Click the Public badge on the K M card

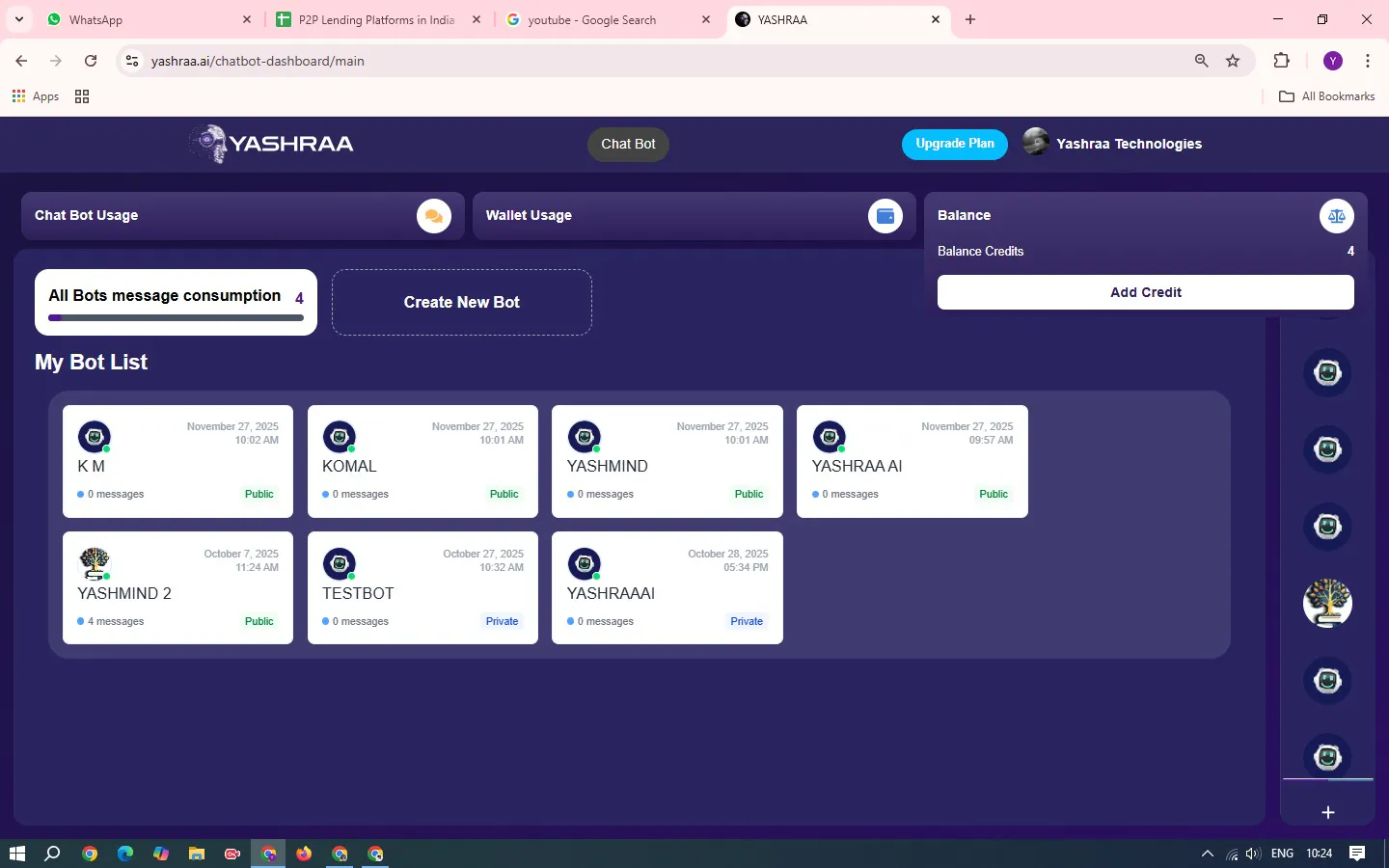259,494
